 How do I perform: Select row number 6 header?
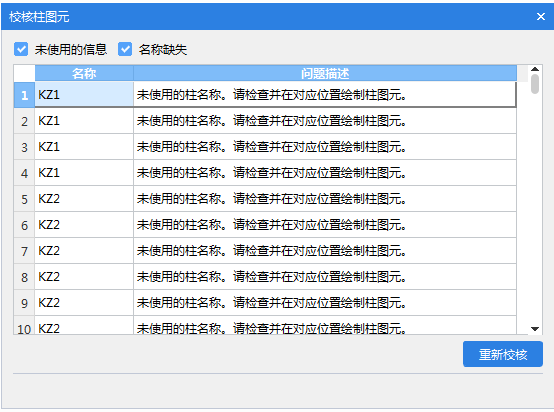coord(24,225)
